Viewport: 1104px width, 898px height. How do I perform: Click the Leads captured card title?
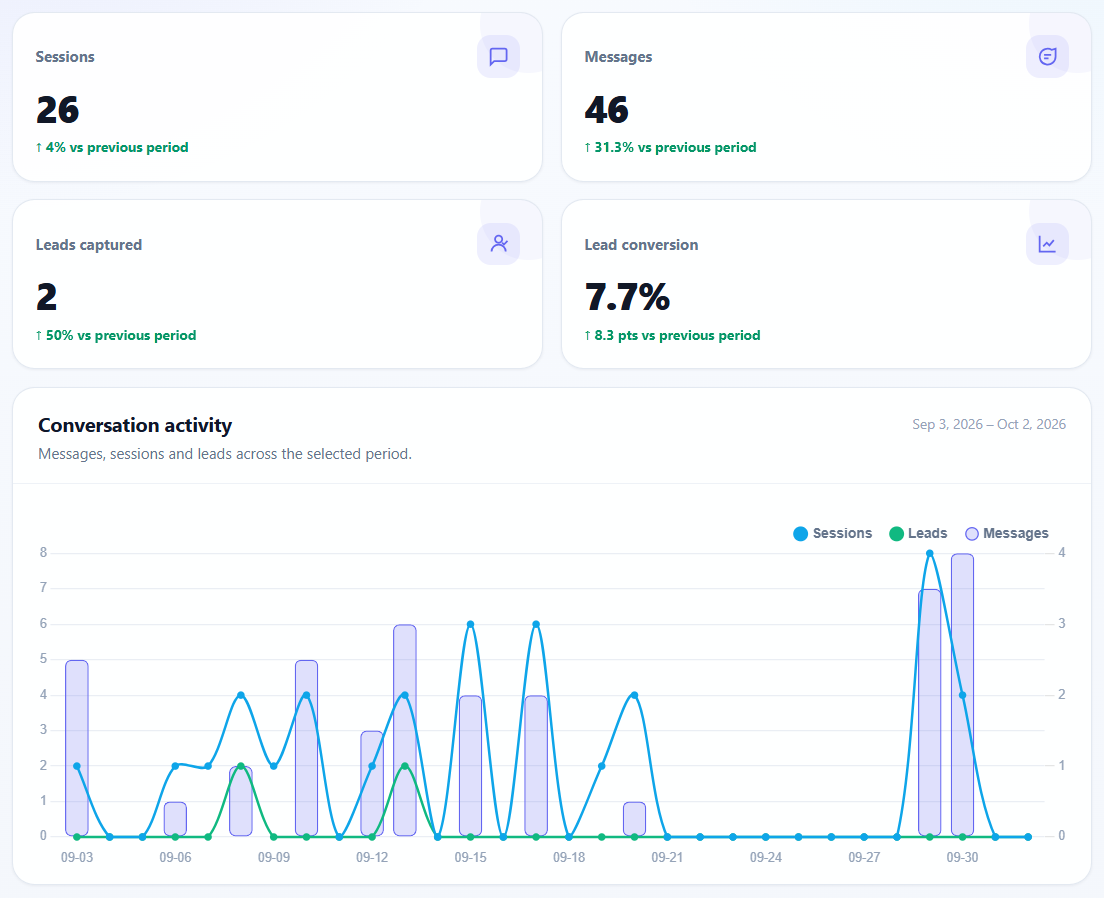[x=89, y=244]
